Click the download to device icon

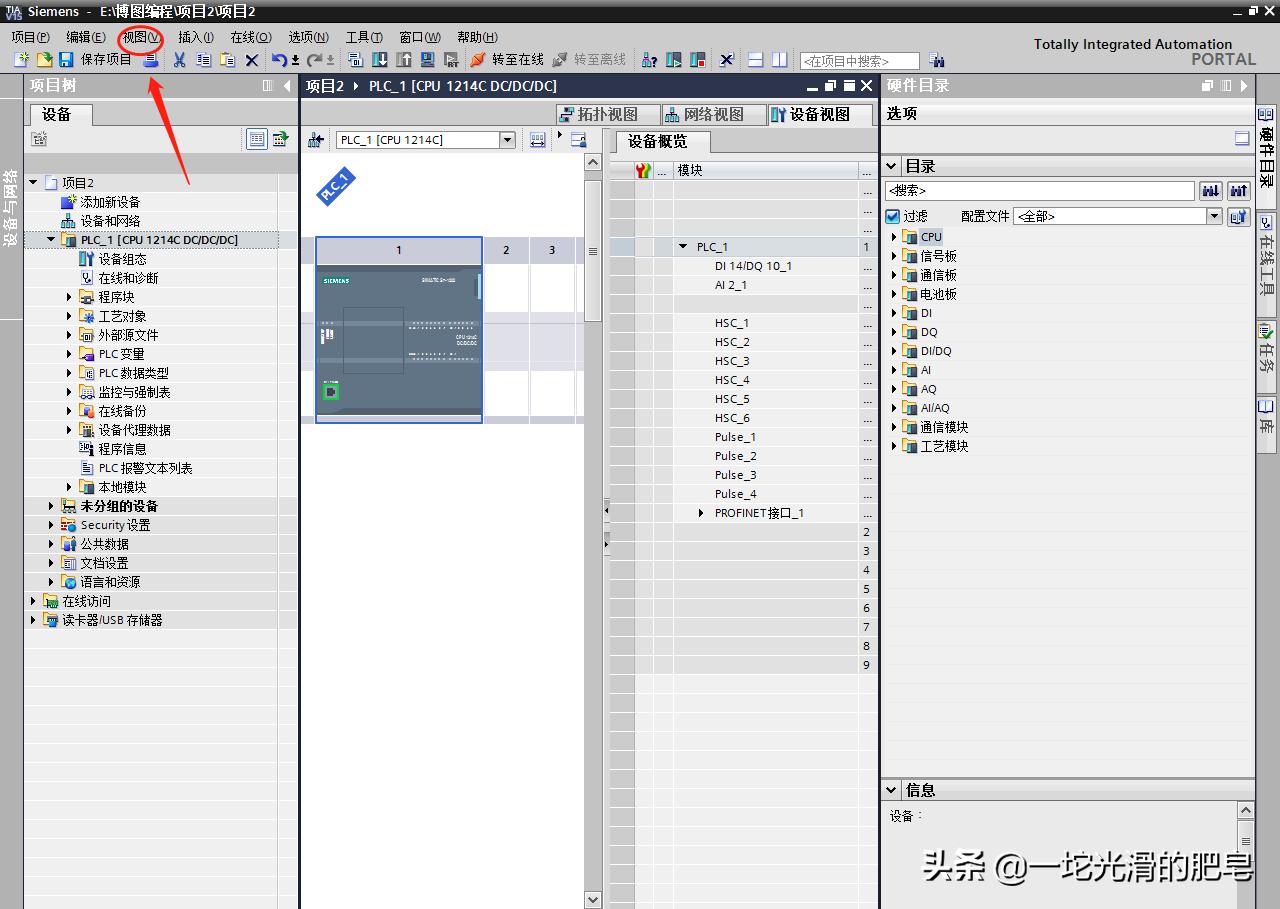tap(380, 60)
